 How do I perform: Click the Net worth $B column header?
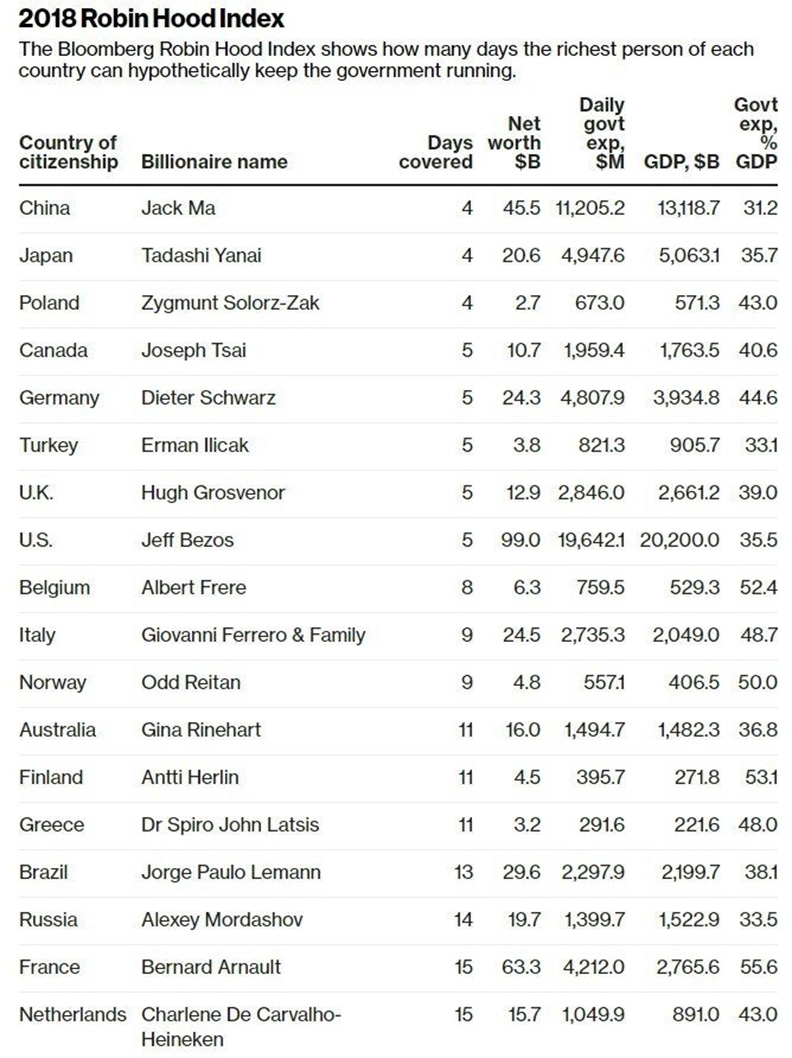(514, 142)
